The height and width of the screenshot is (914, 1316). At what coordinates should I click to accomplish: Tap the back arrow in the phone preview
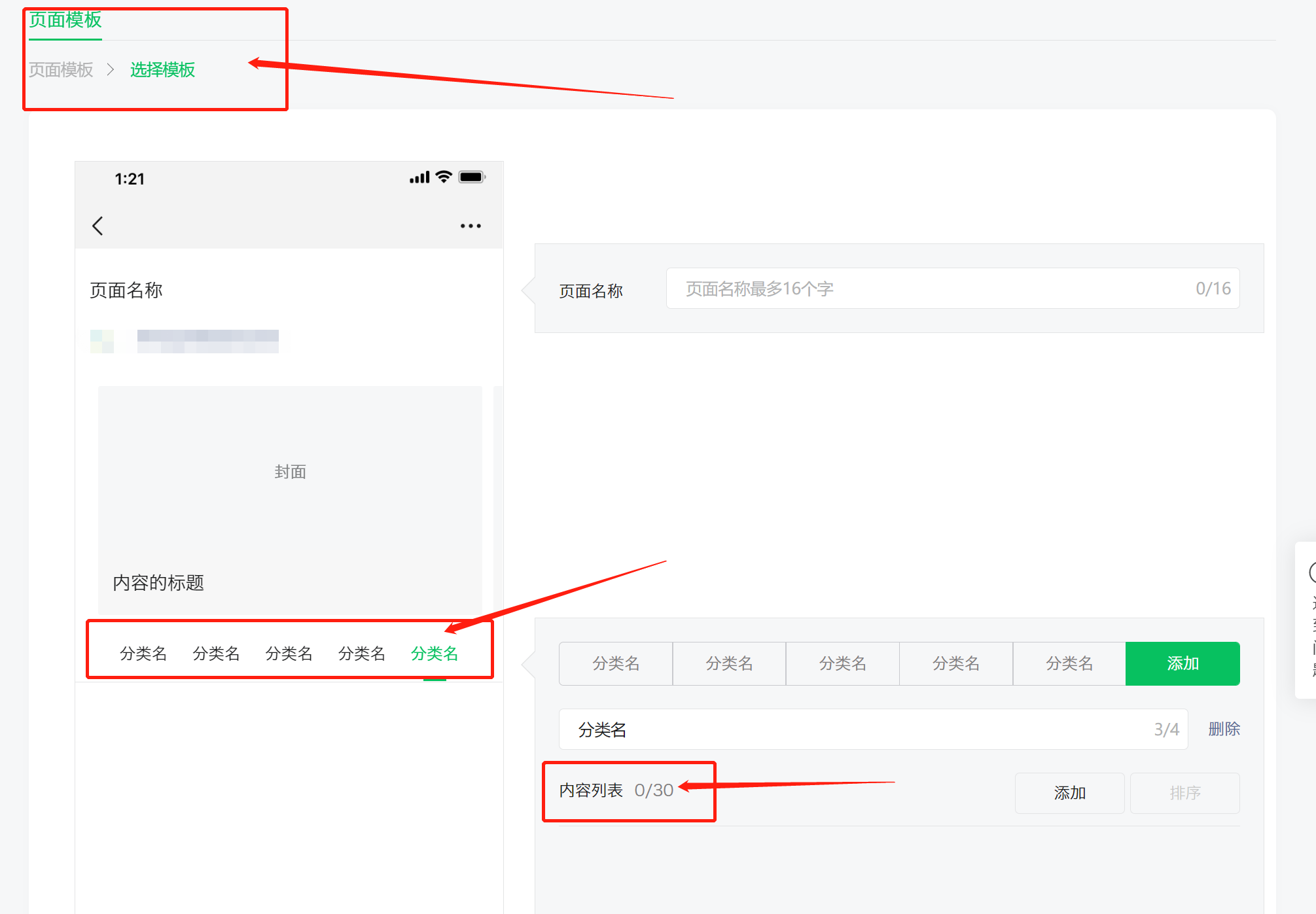(x=98, y=225)
